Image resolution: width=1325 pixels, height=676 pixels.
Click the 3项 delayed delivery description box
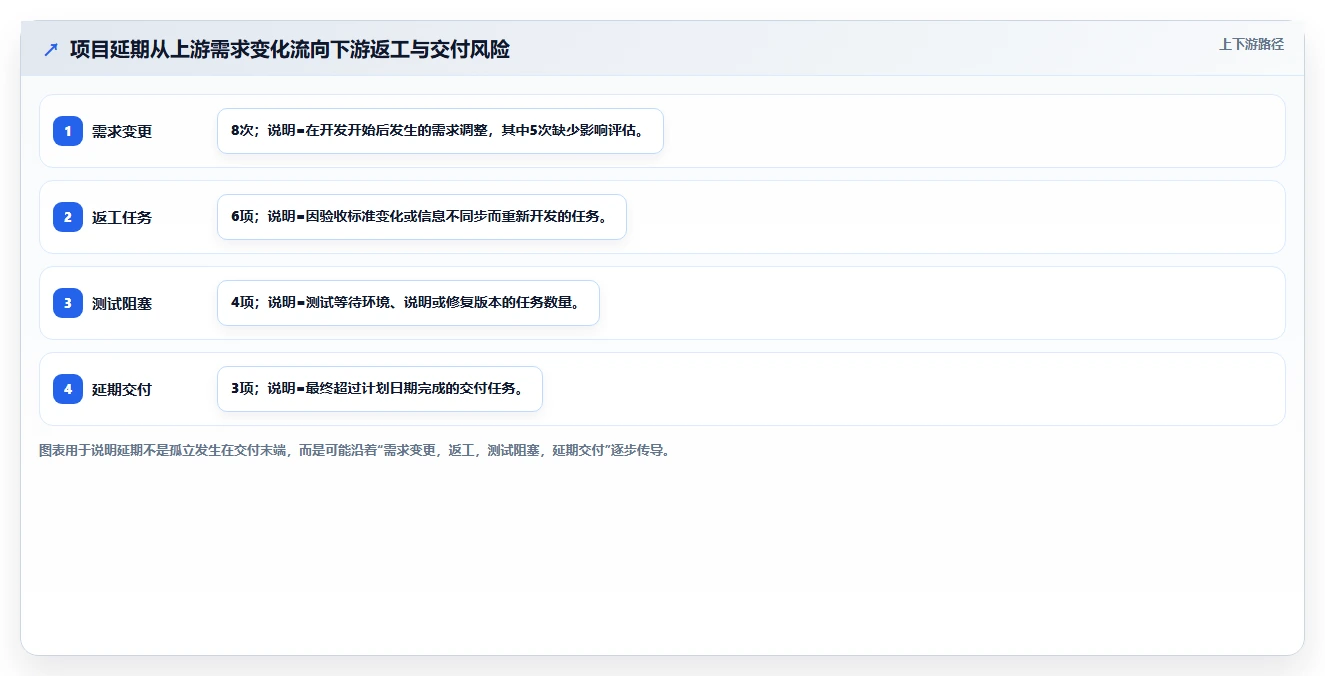pyautogui.click(x=380, y=389)
